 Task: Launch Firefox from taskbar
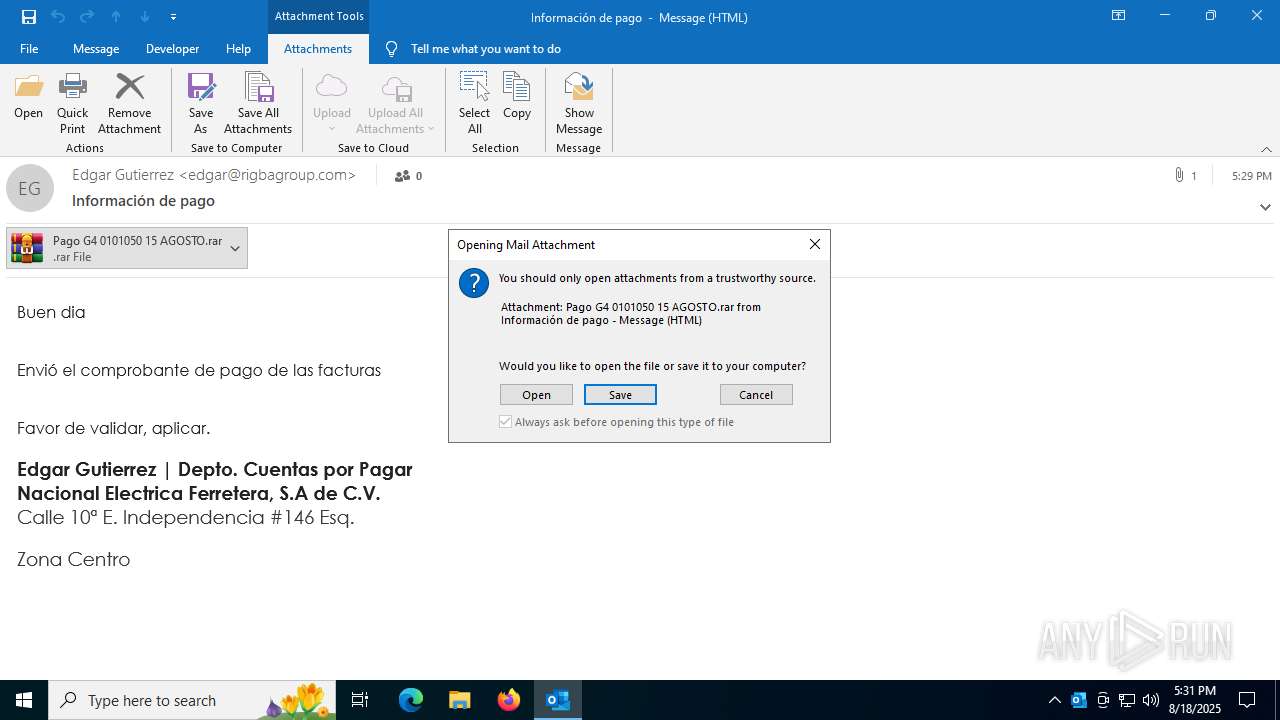pyautogui.click(x=509, y=700)
